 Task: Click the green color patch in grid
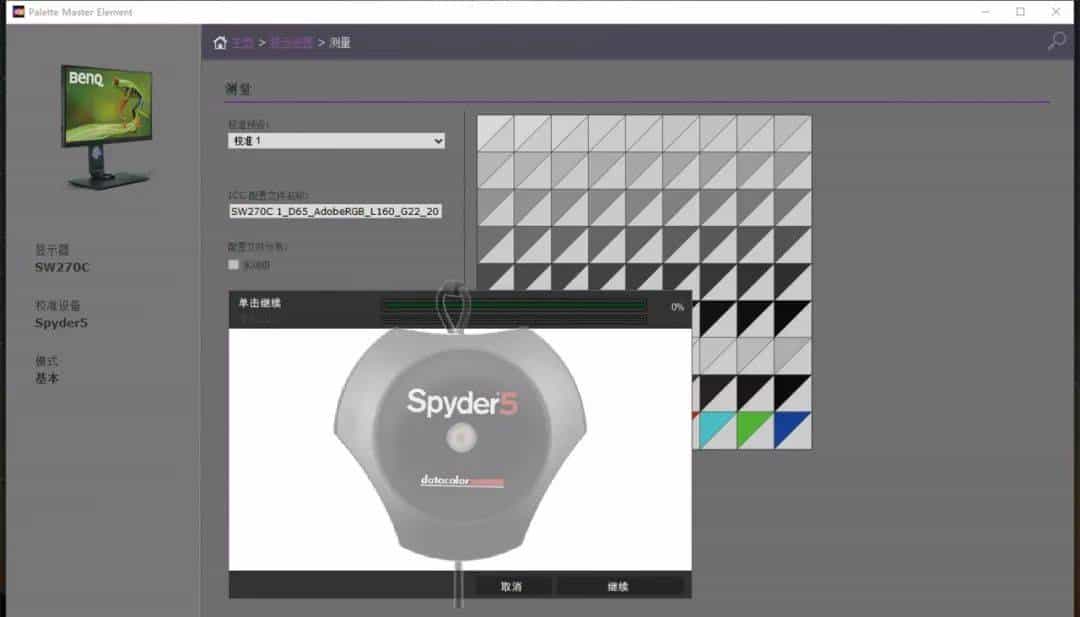[x=755, y=430]
